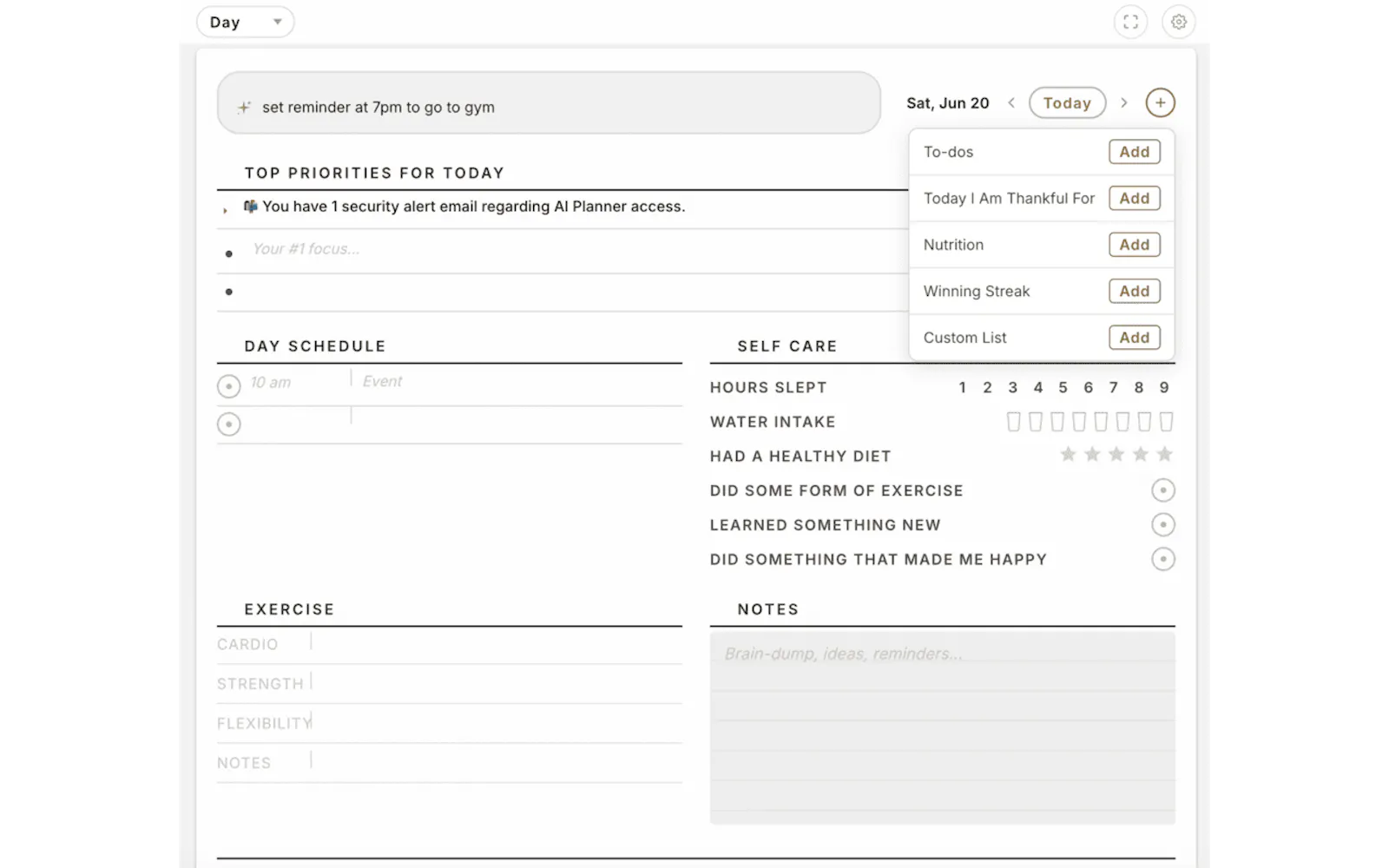
Task: Select Nutrition menu entry
Action: point(953,245)
